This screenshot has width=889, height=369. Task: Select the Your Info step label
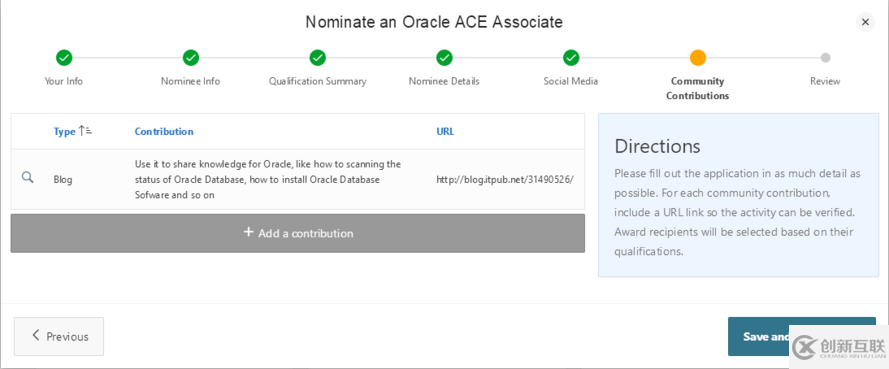(x=64, y=81)
